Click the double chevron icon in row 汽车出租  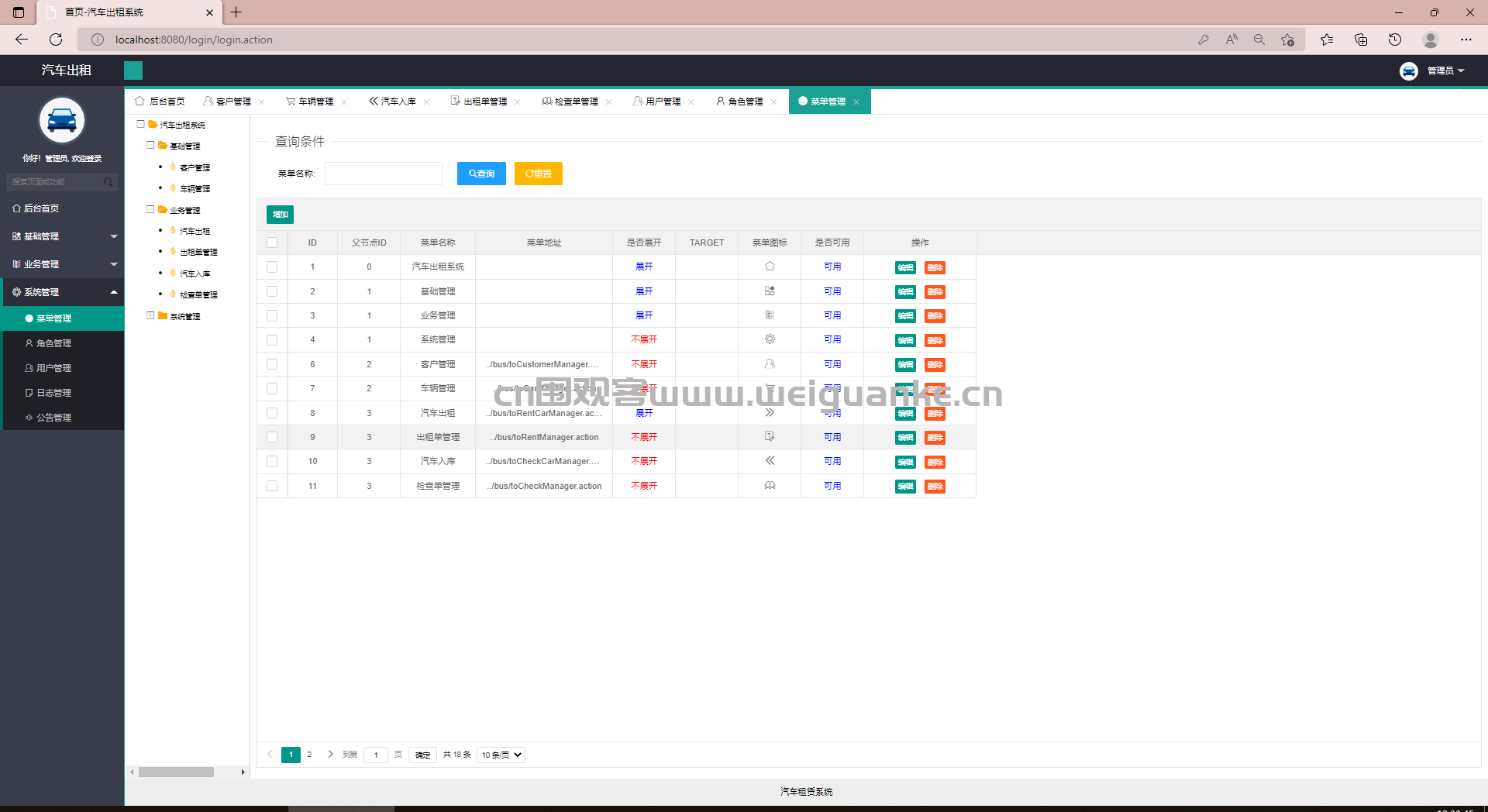(x=770, y=413)
